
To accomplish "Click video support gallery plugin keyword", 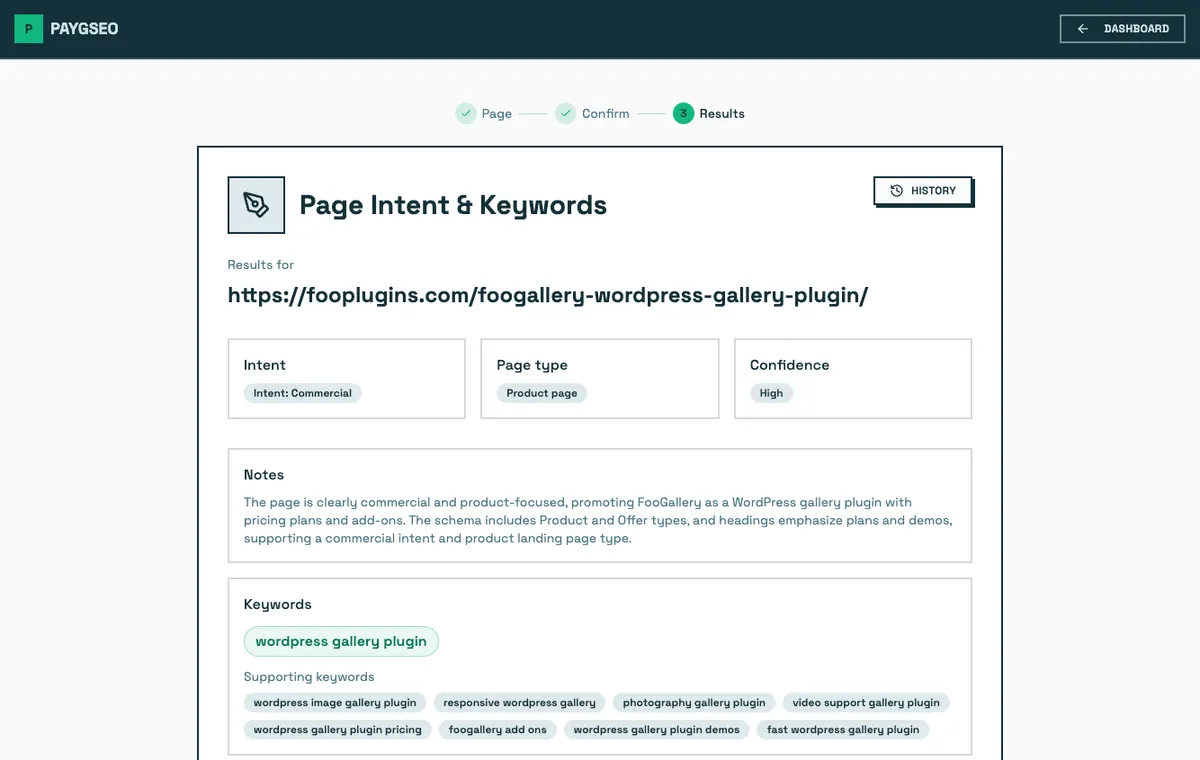I will point(866,702).
